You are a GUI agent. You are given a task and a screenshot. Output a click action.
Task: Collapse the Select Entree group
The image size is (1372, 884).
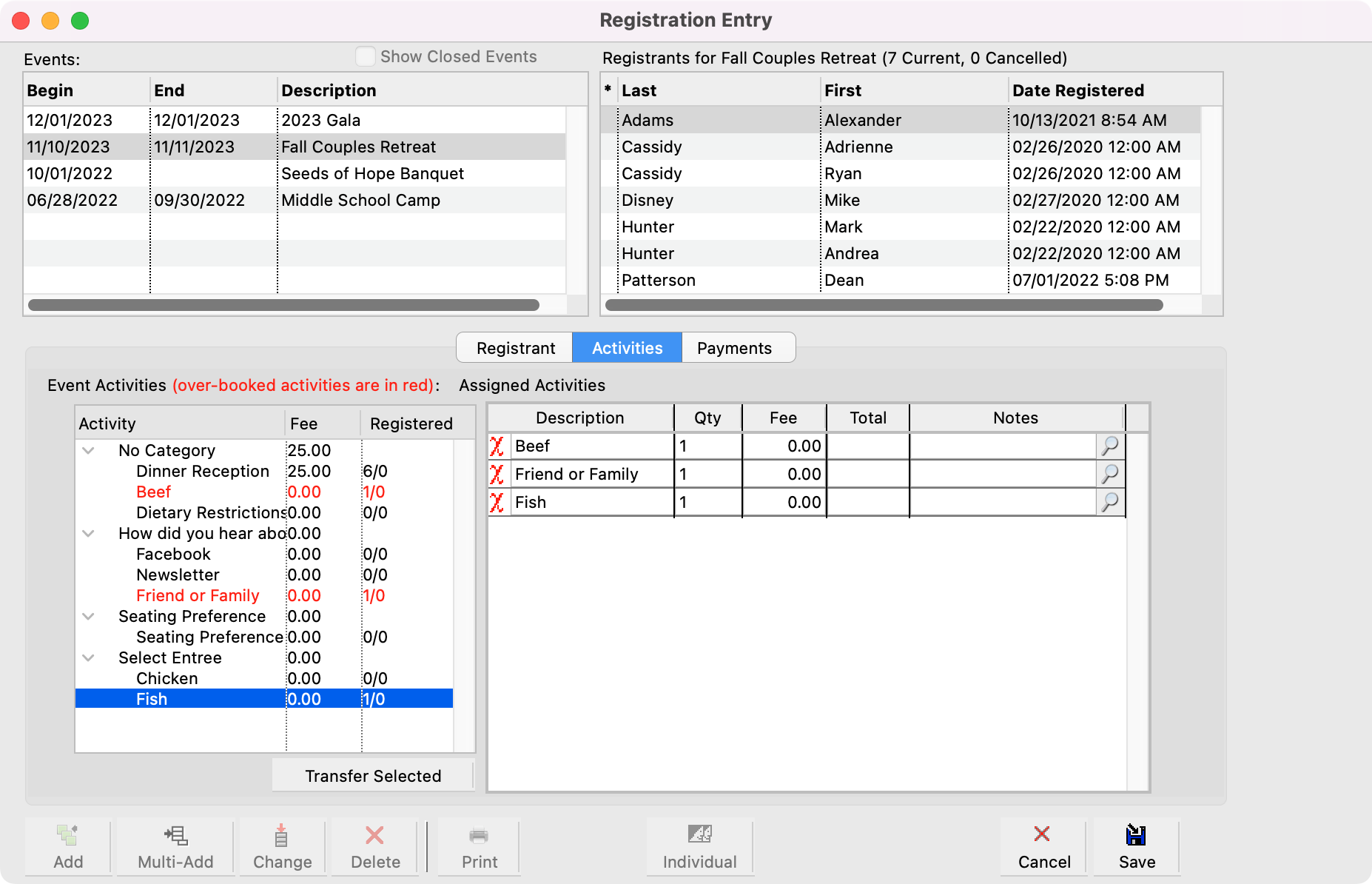[89, 658]
